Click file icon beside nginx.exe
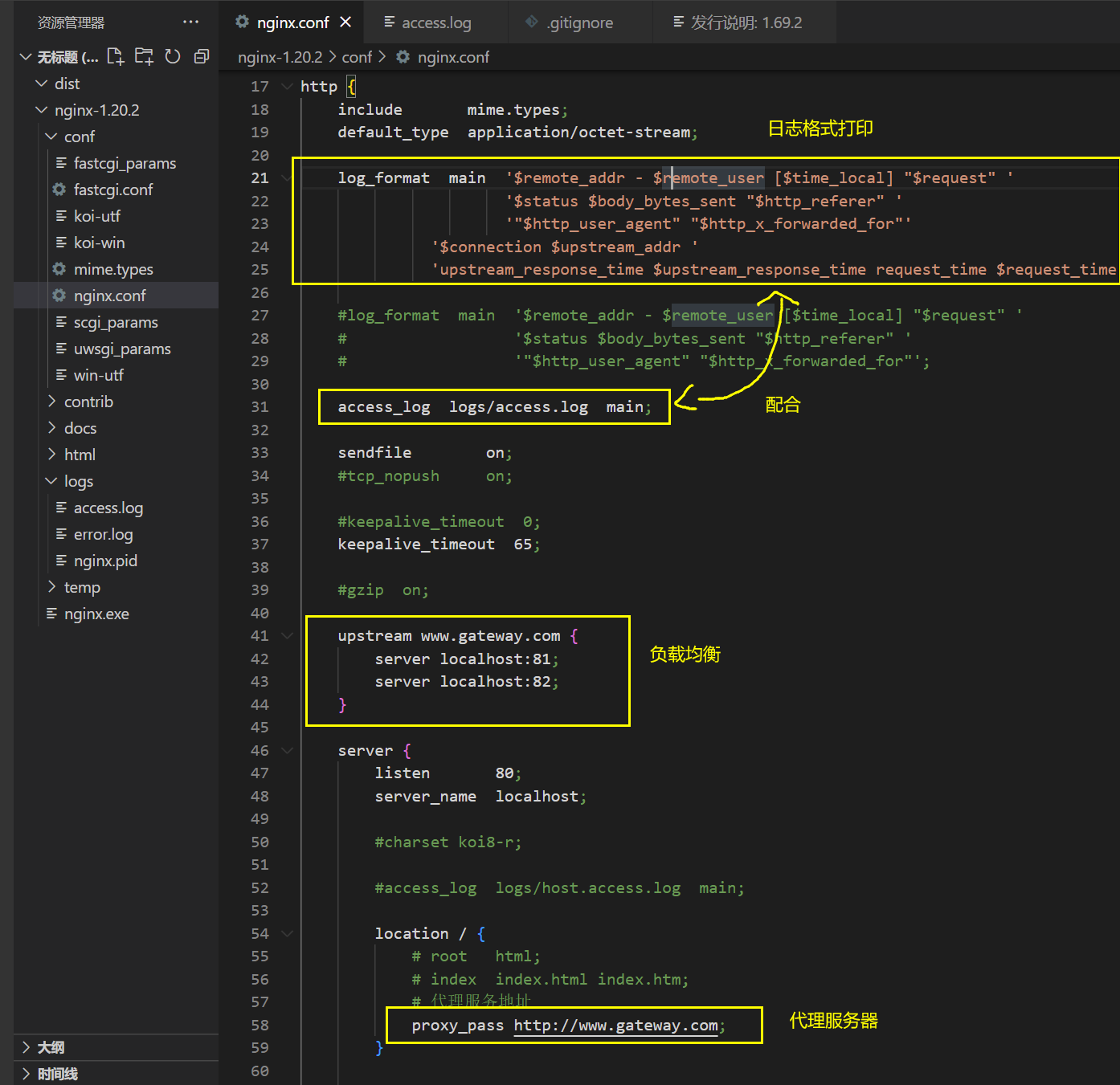Image resolution: width=1120 pixels, height=1085 pixels. click(x=51, y=614)
